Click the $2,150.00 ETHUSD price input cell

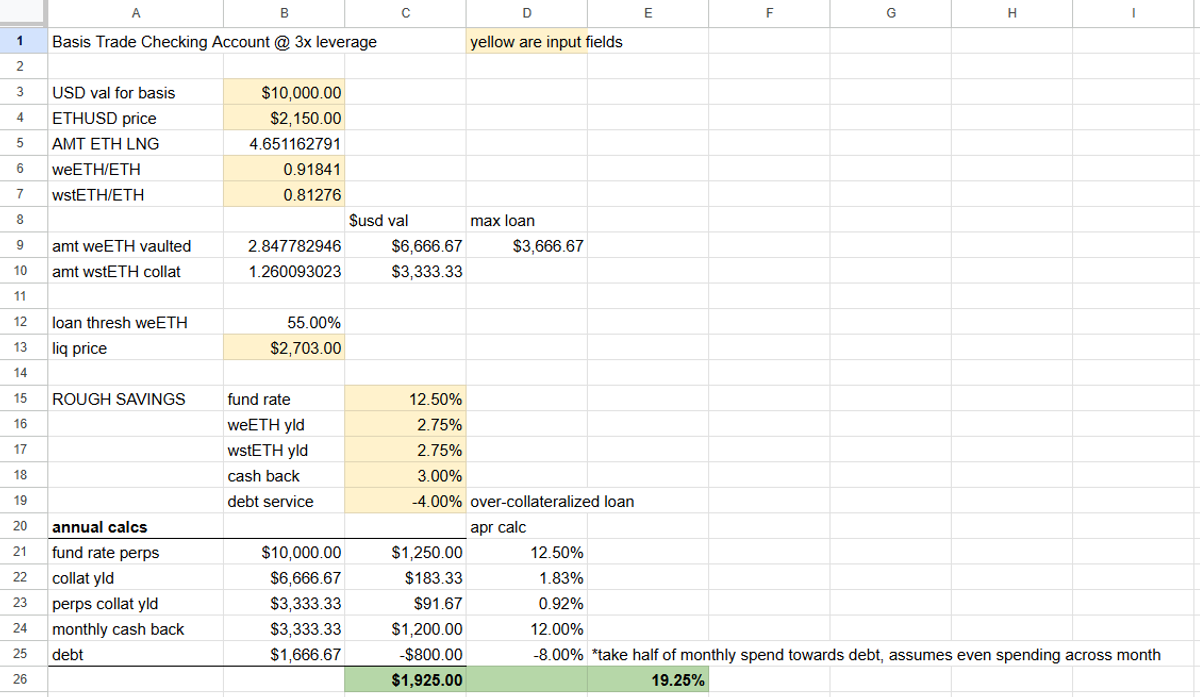coord(285,118)
